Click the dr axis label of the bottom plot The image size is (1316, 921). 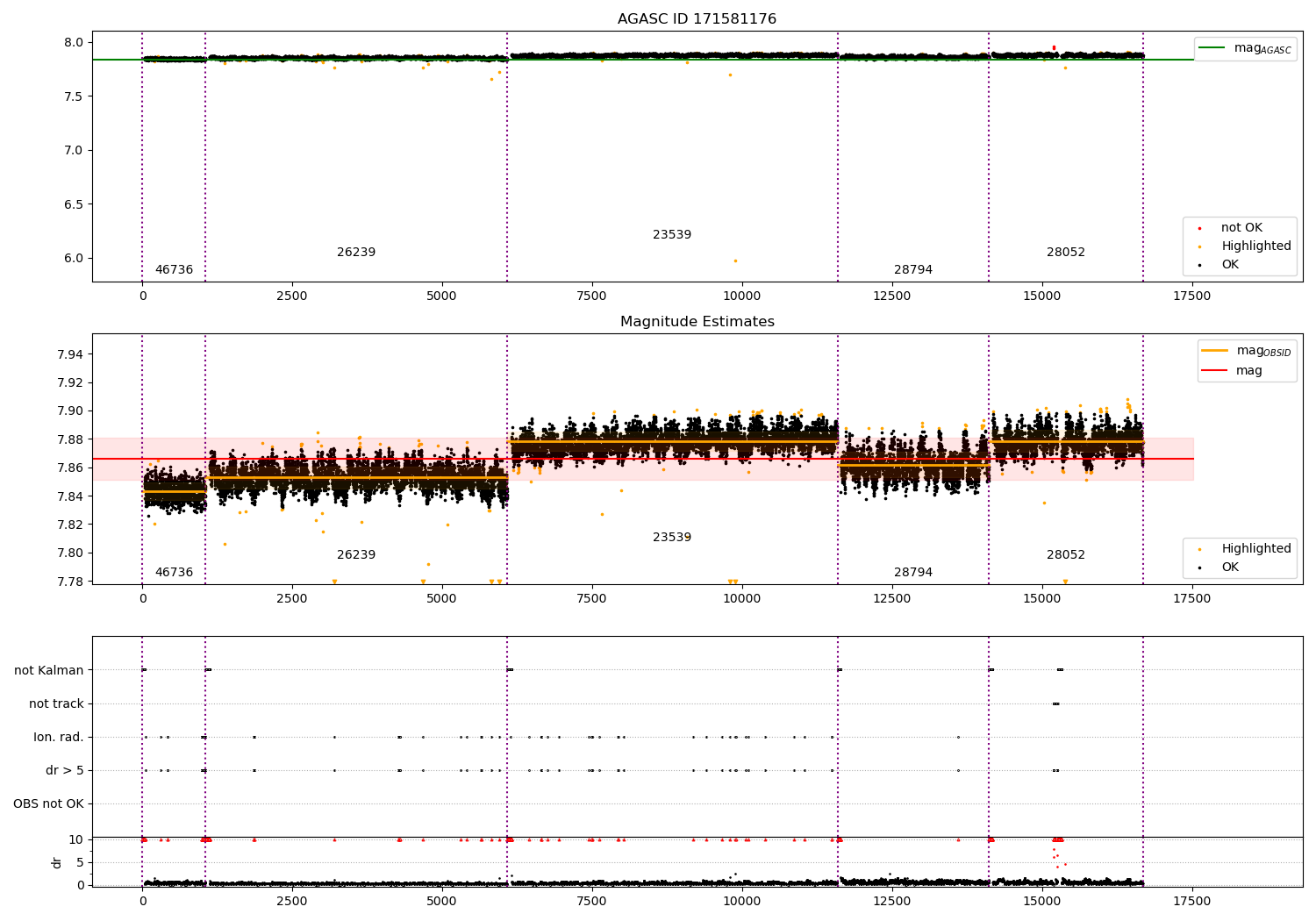(x=57, y=862)
